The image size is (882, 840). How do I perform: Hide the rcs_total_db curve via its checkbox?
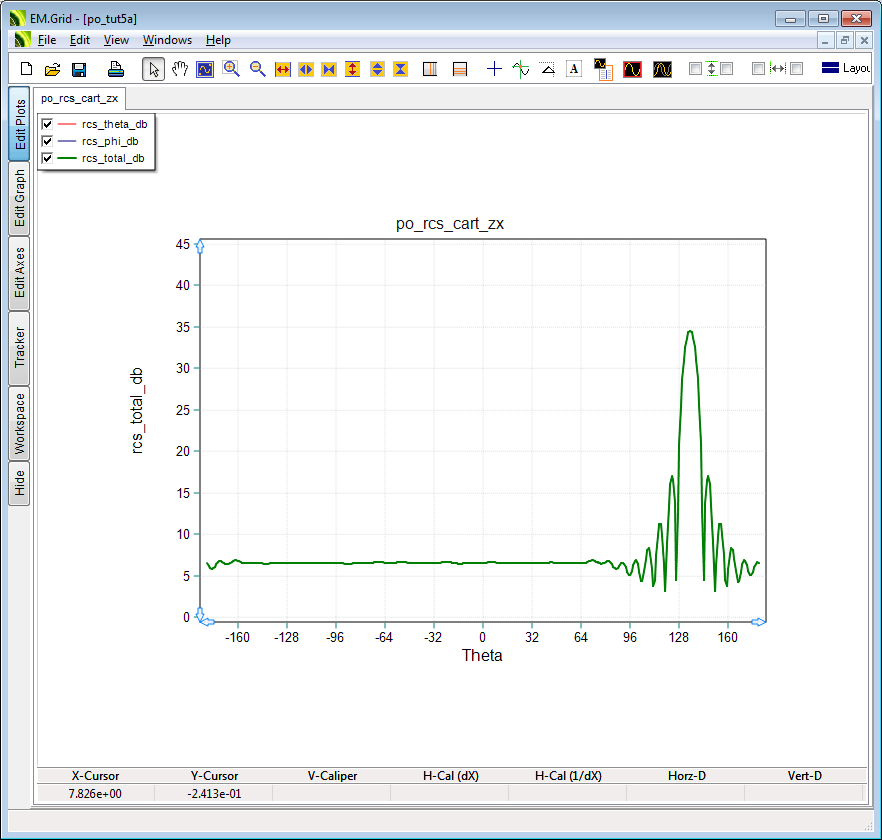click(47, 158)
